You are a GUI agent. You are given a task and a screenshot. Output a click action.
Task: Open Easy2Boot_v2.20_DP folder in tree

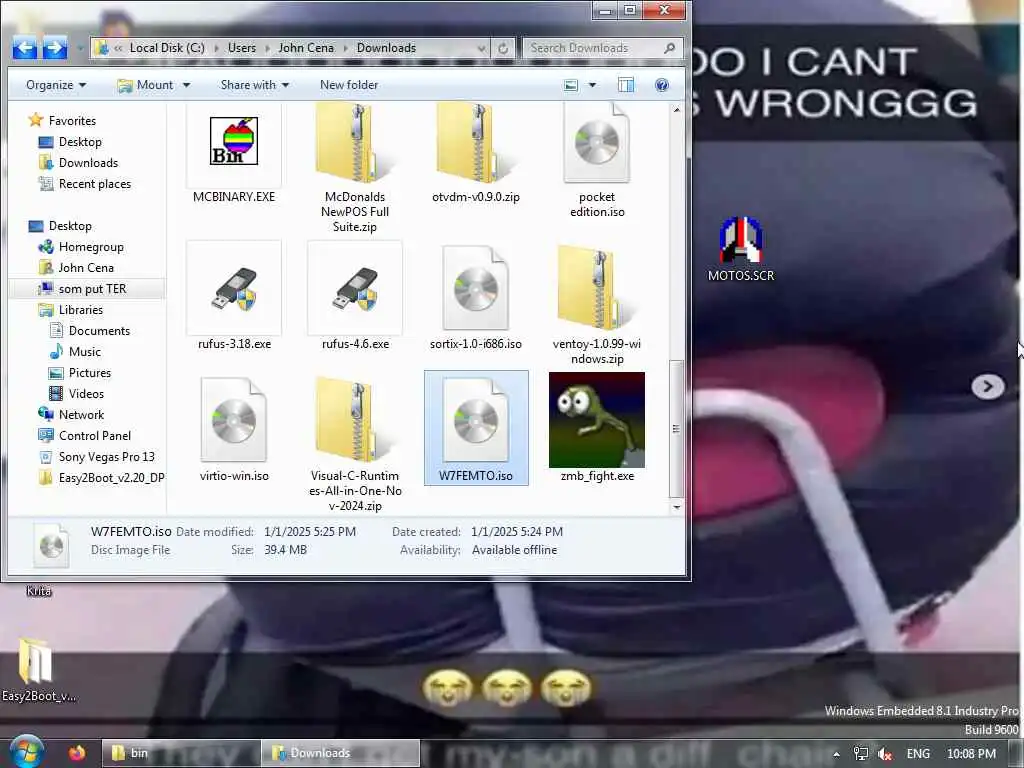pyautogui.click(x=111, y=477)
